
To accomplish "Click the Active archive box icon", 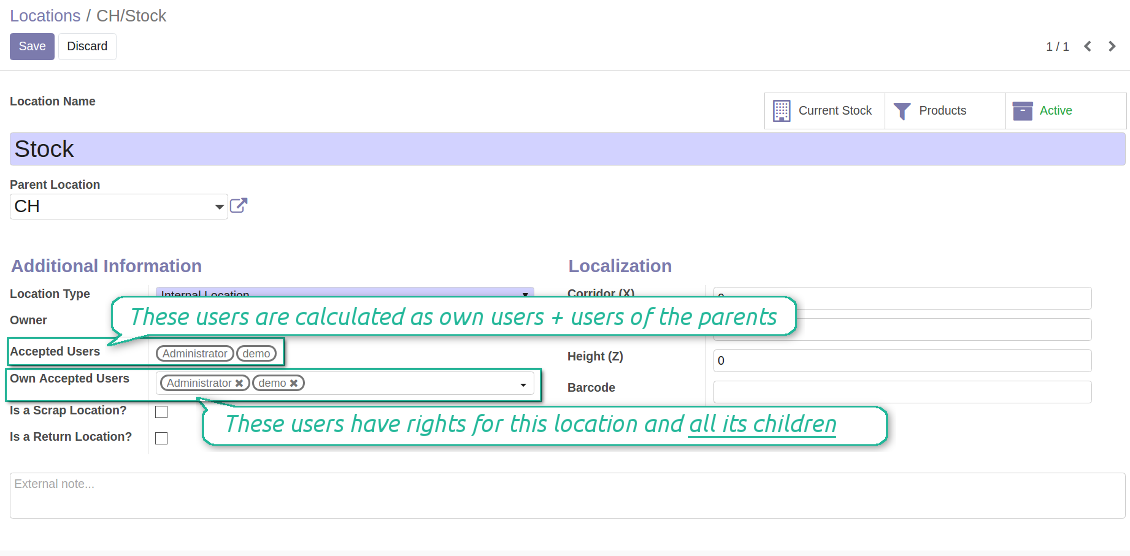I will point(1022,111).
